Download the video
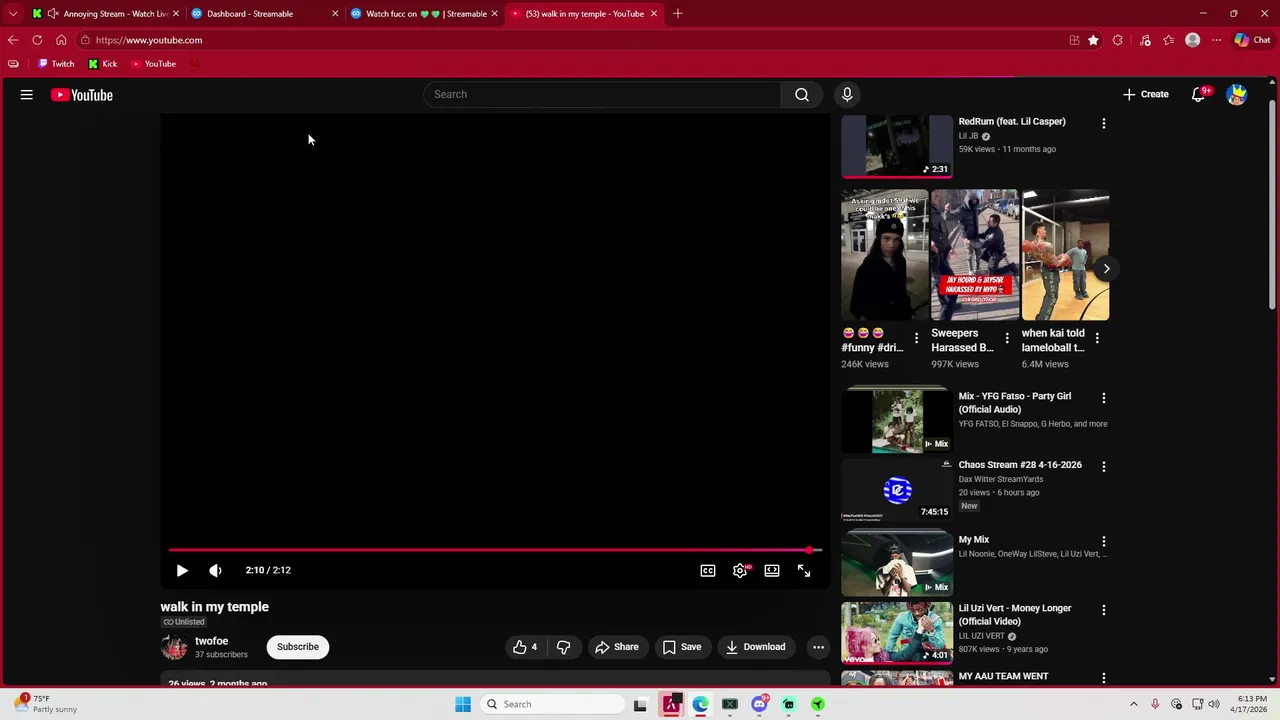1280x720 pixels. tap(756, 647)
